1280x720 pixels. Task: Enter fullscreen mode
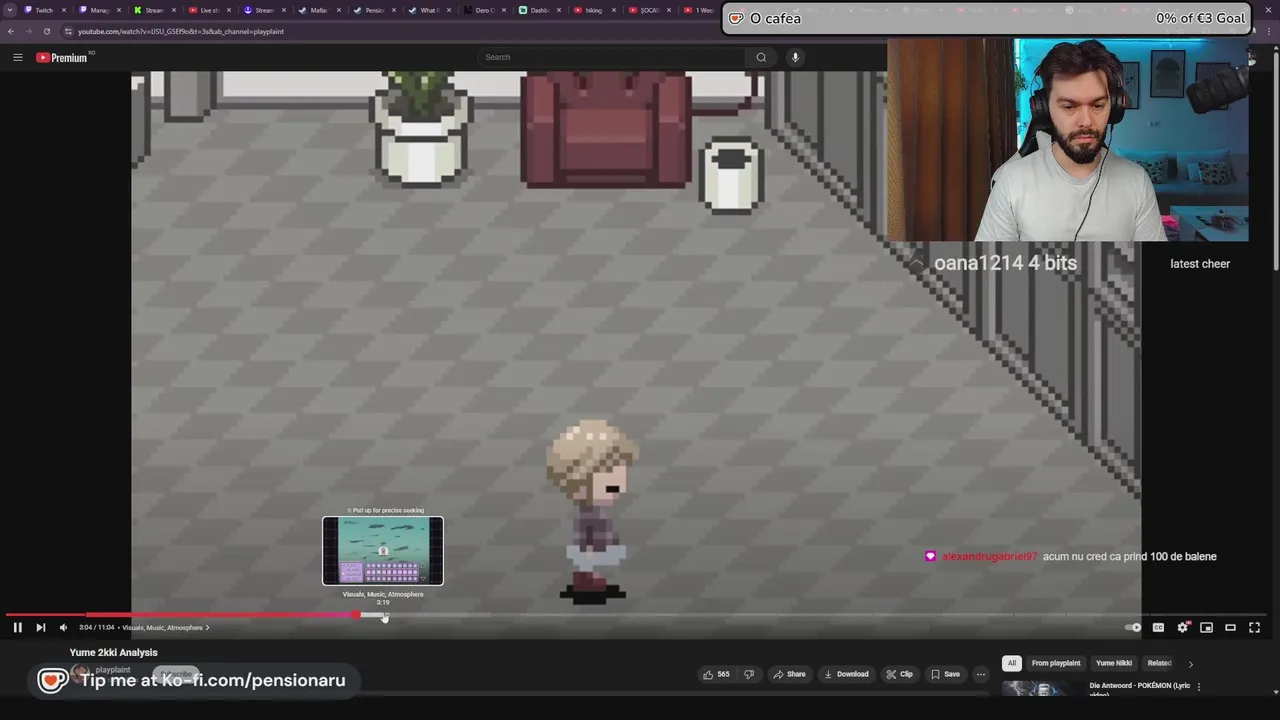pyautogui.click(x=1255, y=628)
